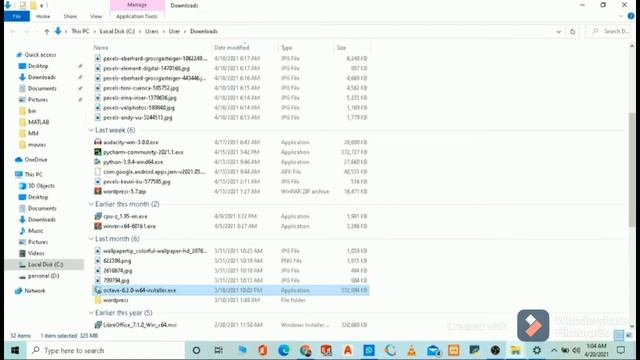The width and height of the screenshot is (640, 360).
Task: Switch to details view layout icon
Action: 619,336
